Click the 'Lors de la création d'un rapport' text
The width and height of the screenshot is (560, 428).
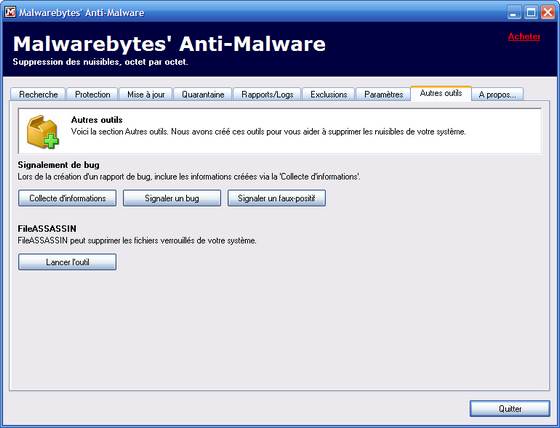[x=189, y=177]
